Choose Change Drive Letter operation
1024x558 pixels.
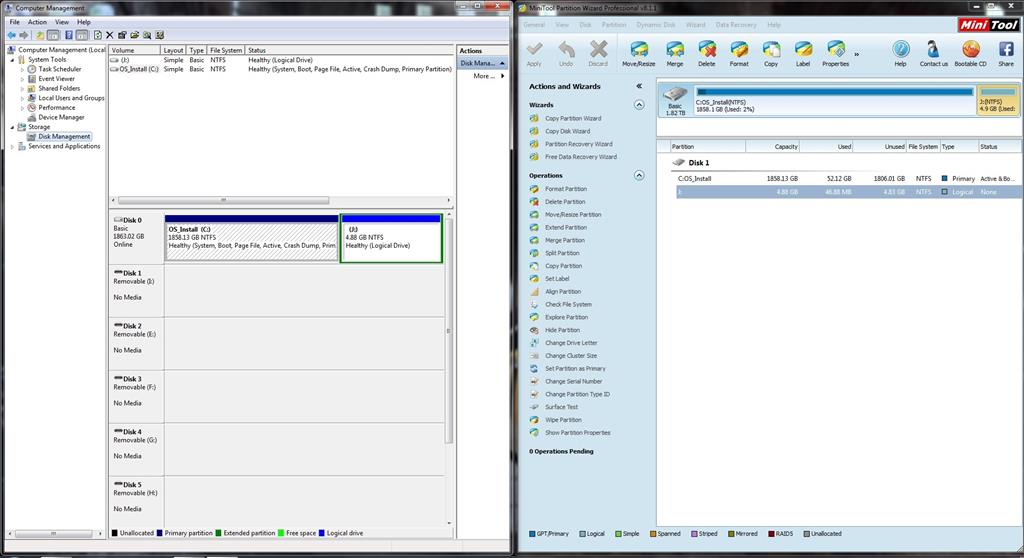coord(571,343)
